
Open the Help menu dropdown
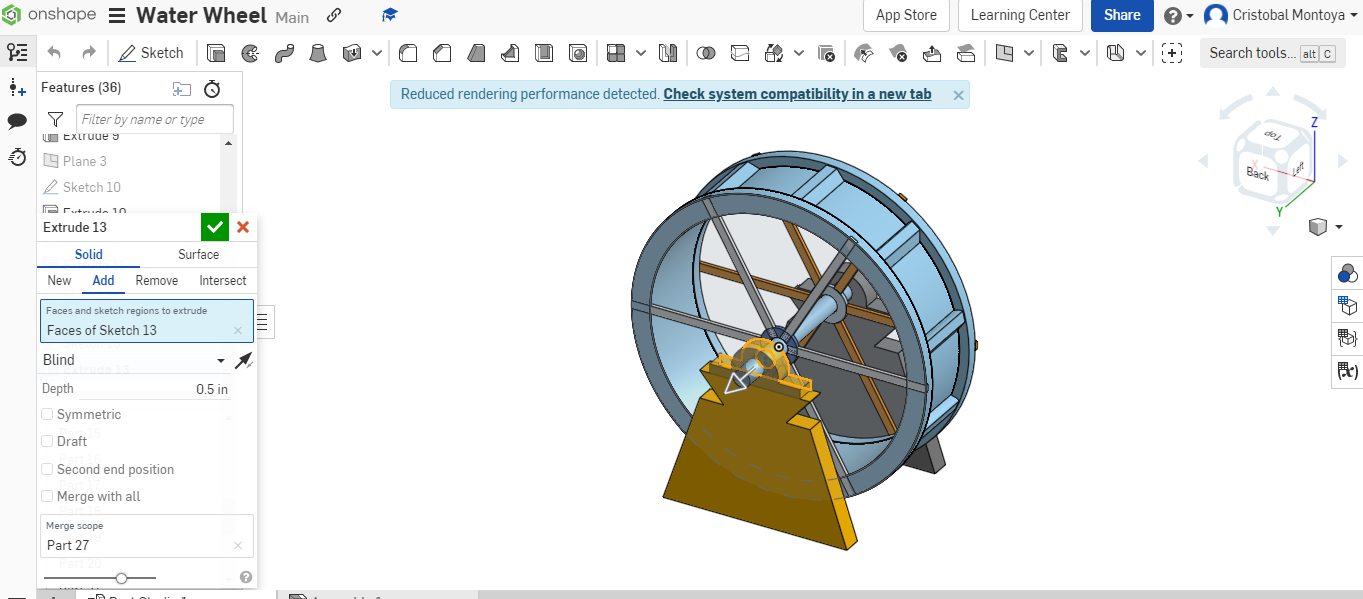pos(1179,16)
